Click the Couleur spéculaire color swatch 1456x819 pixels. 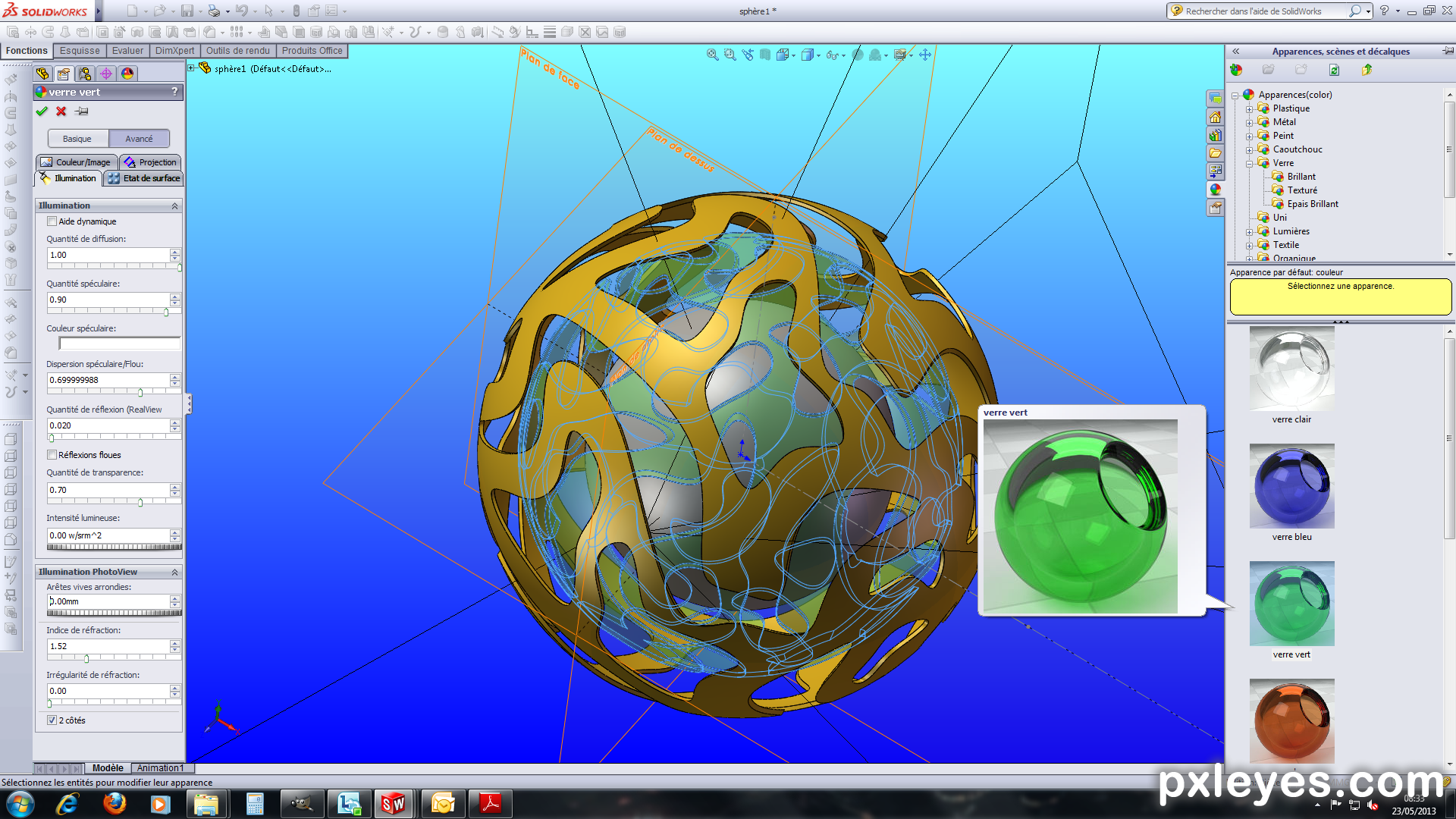(x=120, y=344)
